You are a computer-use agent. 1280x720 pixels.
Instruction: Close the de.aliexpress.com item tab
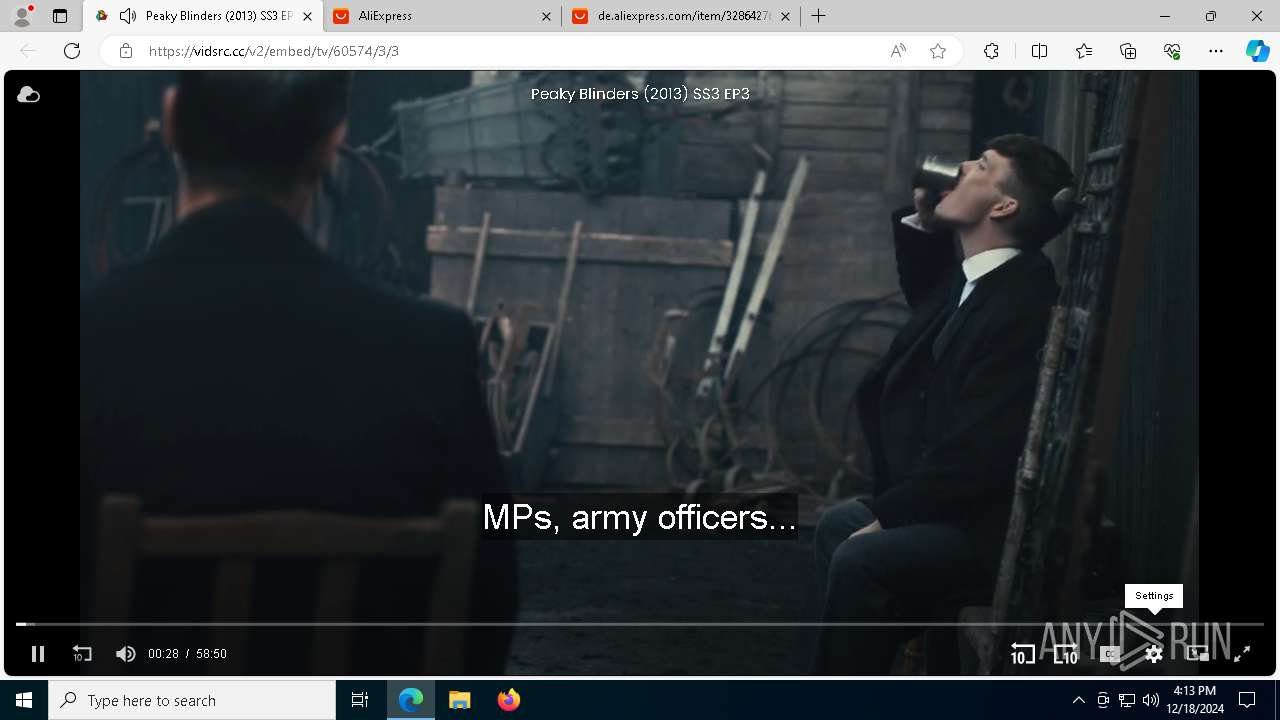[x=785, y=16]
